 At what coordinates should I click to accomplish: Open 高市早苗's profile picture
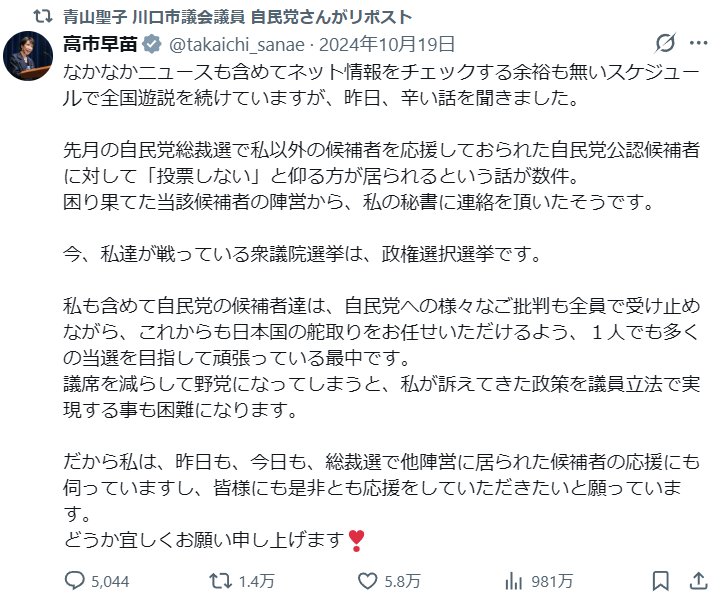(x=29, y=57)
